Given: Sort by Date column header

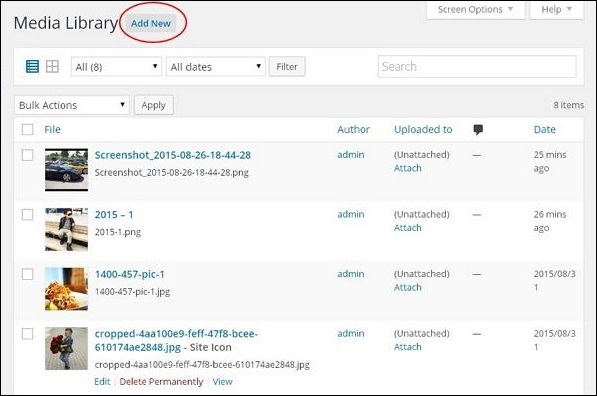Looking at the screenshot, I should 544,129.
